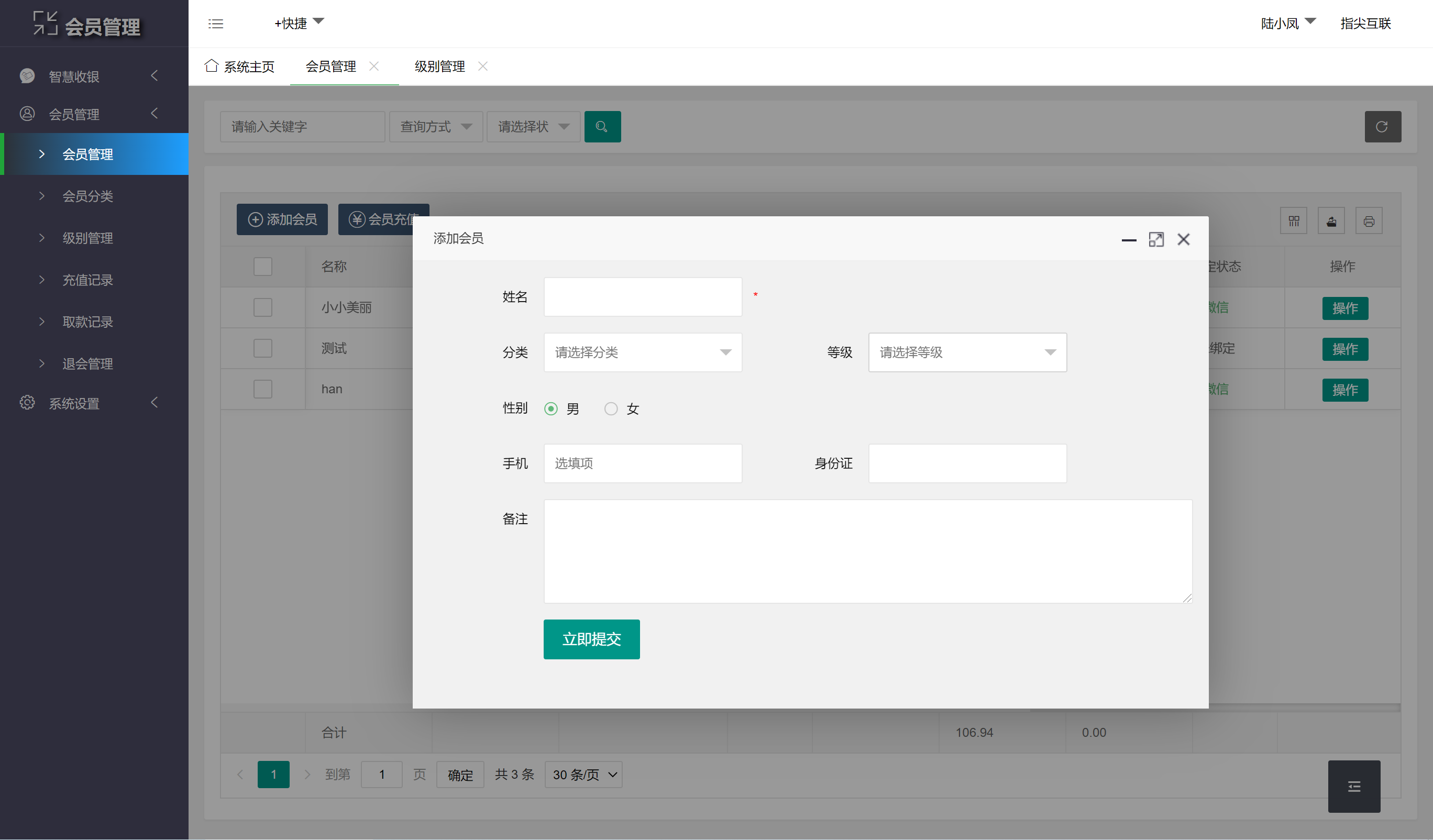Screen dimensions: 1433x840
Task: Collapse the 智慧收银 sidebar group
Action: click(154, 75)
